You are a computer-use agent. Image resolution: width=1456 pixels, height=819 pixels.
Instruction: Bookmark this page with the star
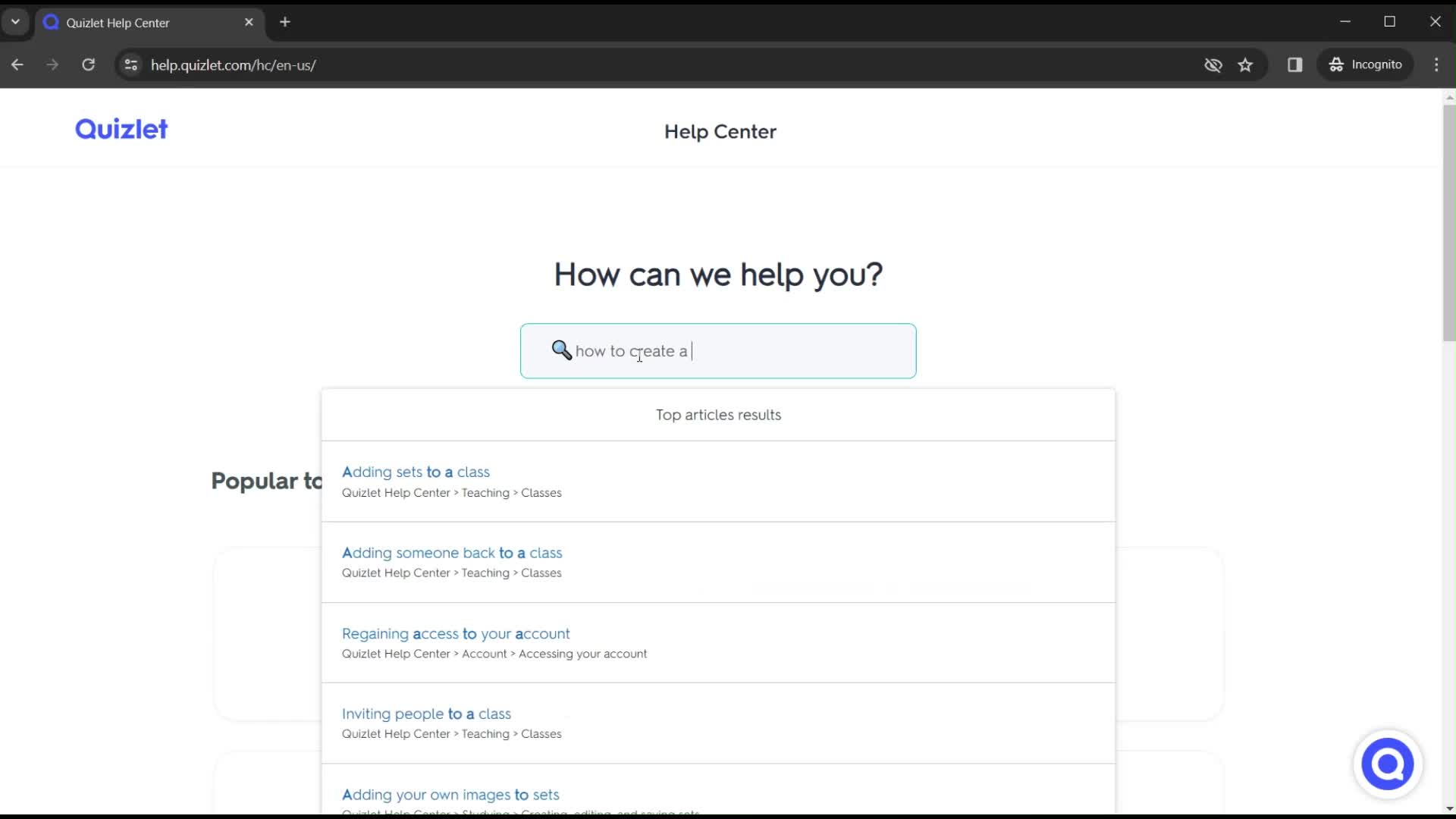point(1245,64)
